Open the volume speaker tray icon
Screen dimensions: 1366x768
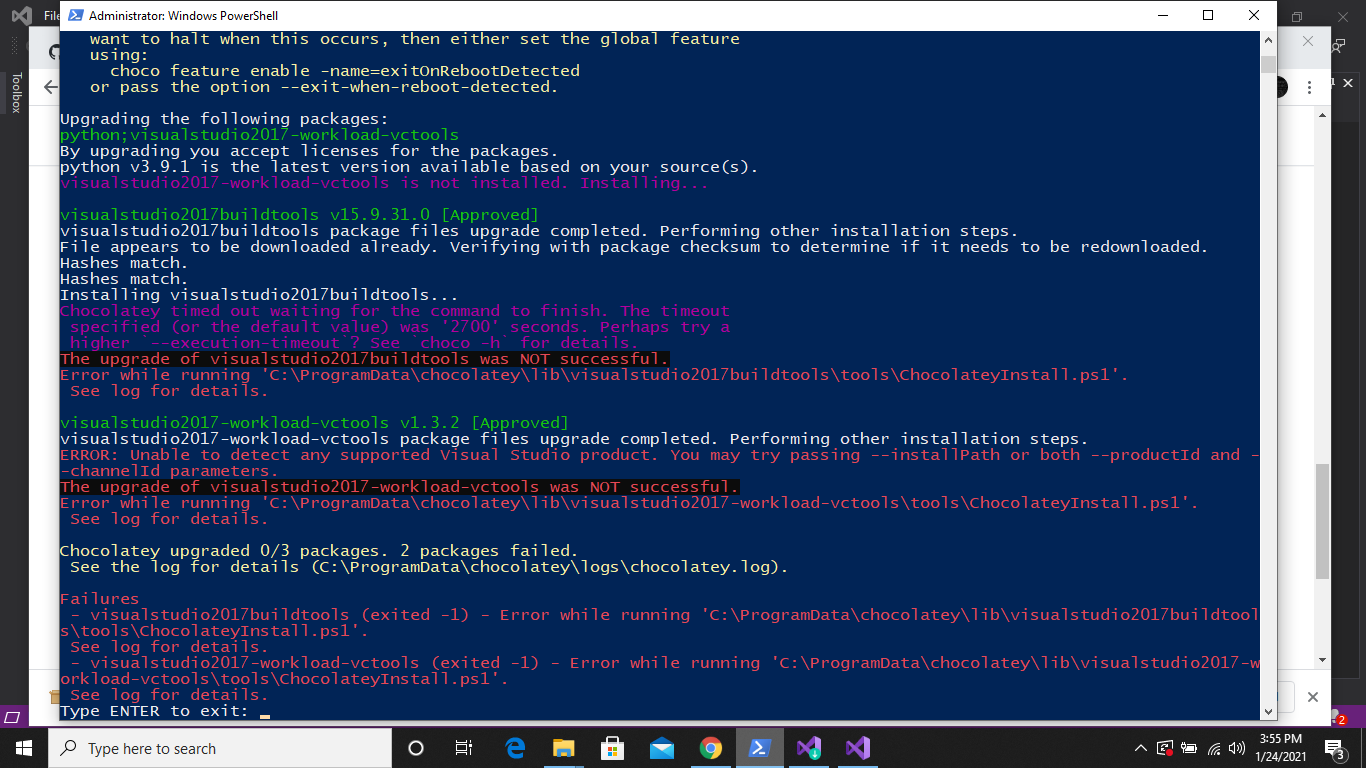pyautogui.click(x=1239, y=748)
